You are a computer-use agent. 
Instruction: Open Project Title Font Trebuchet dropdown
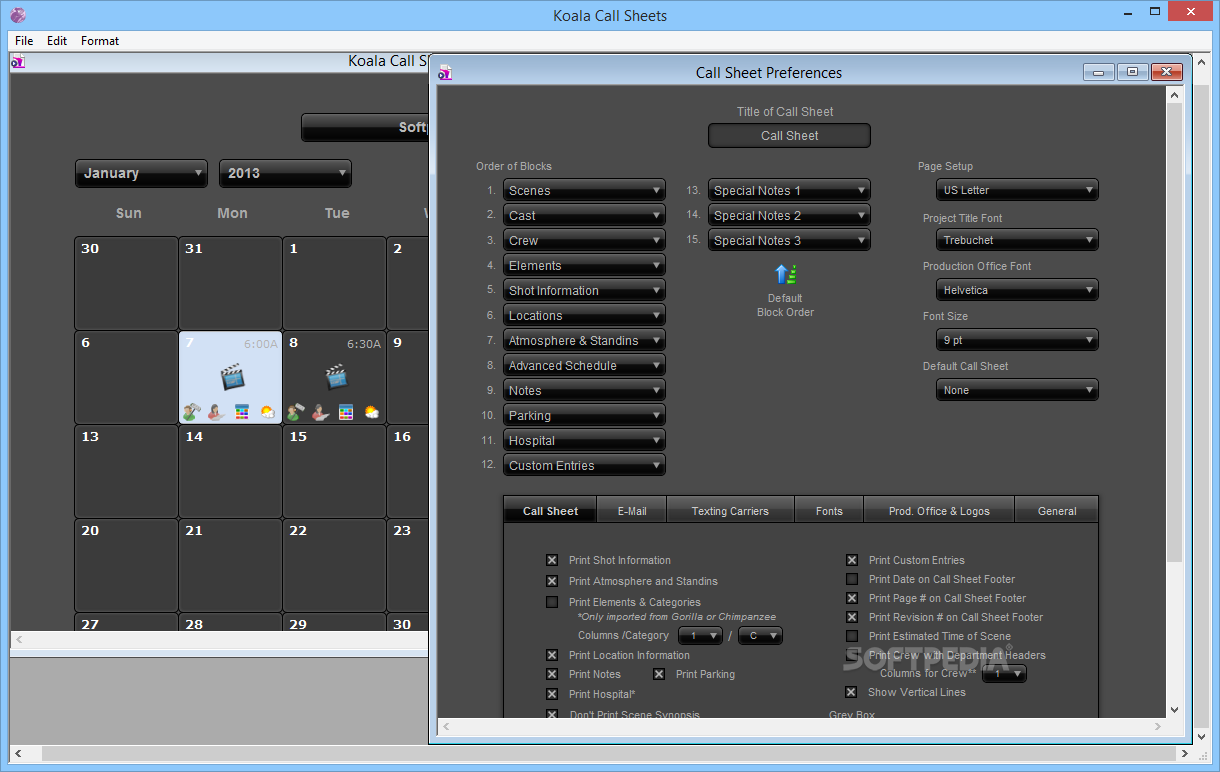pos(1017,240)
